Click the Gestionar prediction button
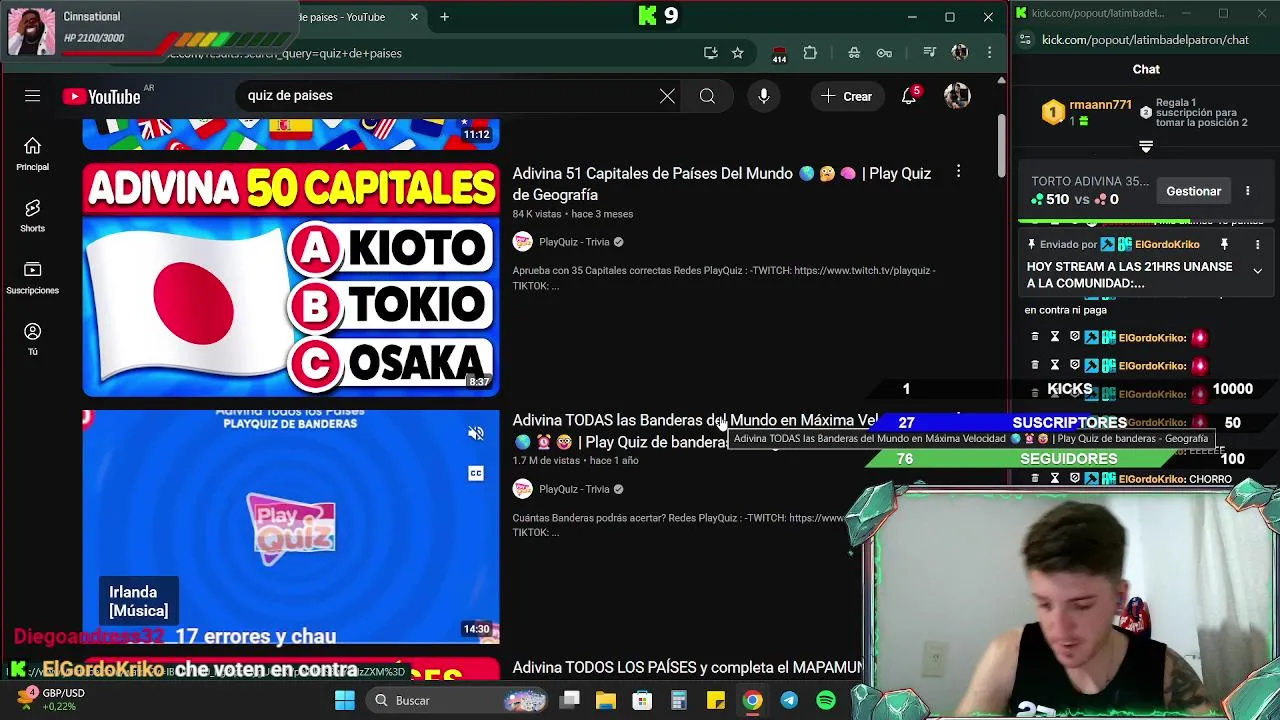Viewport: 1280px width, 720px height. (1193, 191)
